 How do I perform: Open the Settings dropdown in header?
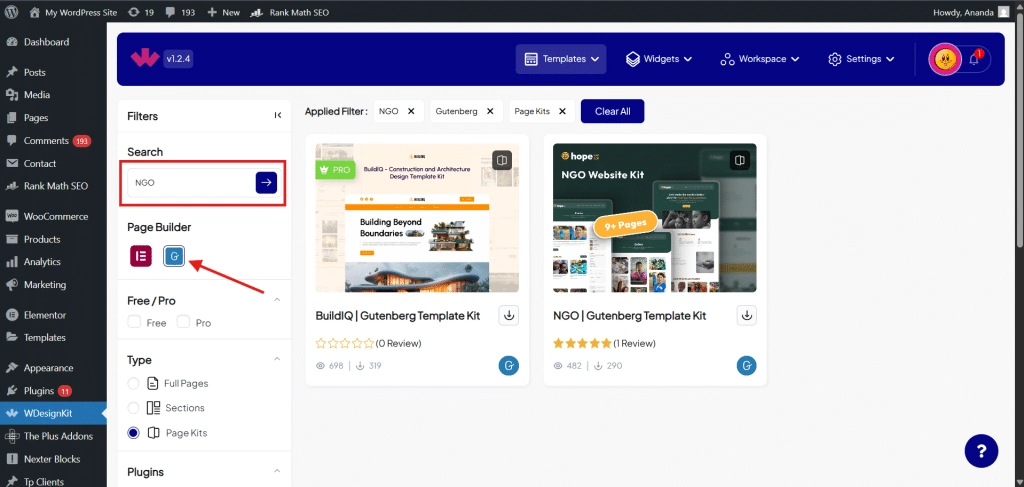861,59
